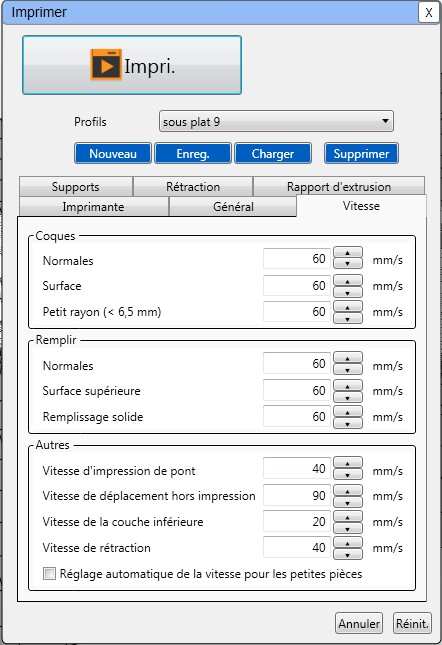Image resolution: width=442 pixels, height=645 pixels.
Task: Increase Surface supérieure speed with up arrow
Action: (x=348, y=386)
